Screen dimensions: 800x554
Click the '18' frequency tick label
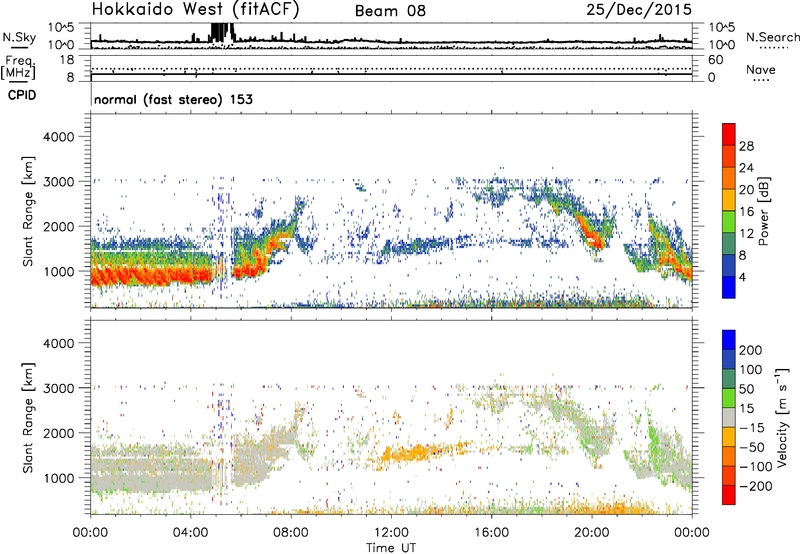[x=66, y=60]
